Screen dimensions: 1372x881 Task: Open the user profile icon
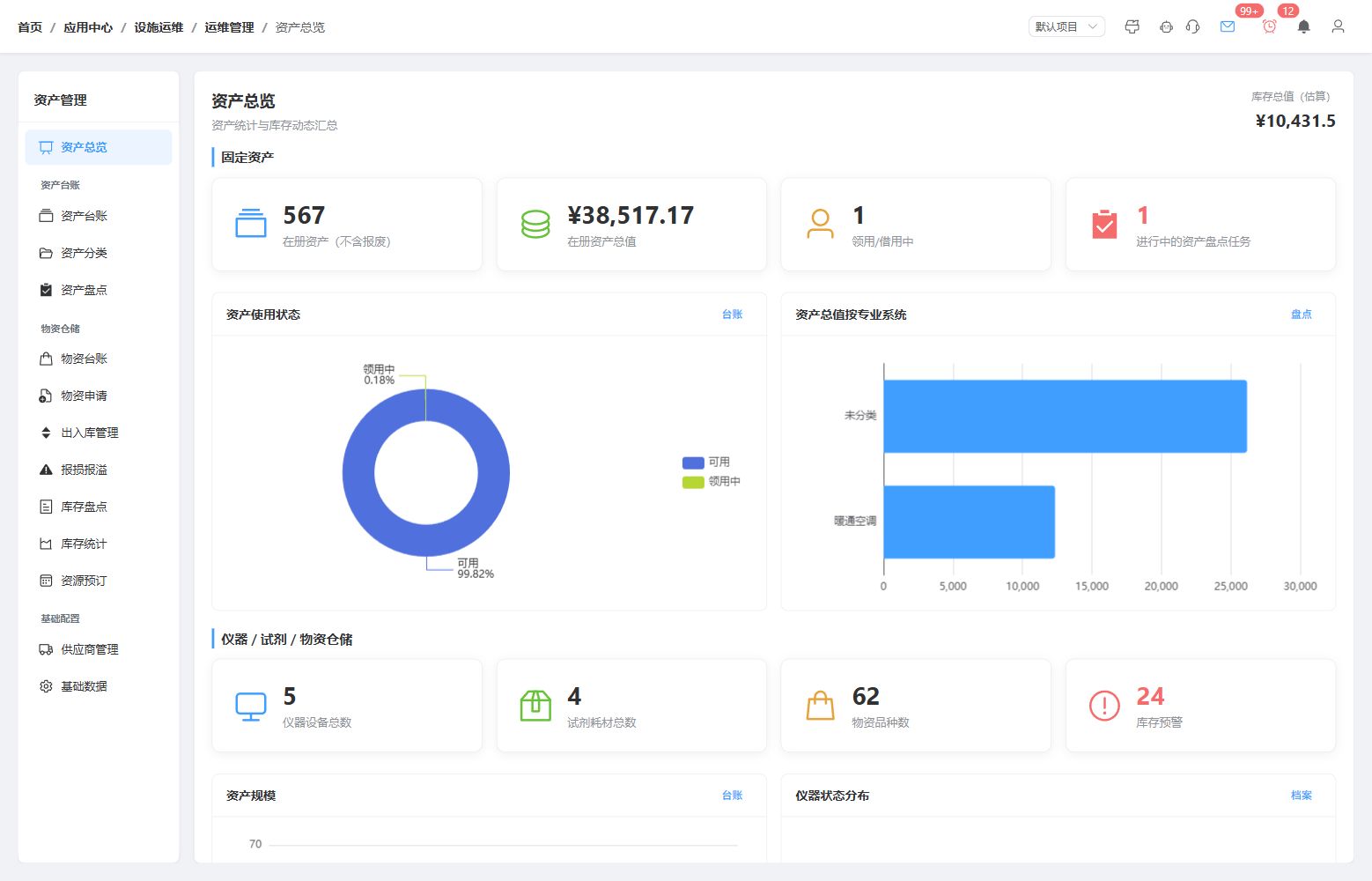(1338, 26)
